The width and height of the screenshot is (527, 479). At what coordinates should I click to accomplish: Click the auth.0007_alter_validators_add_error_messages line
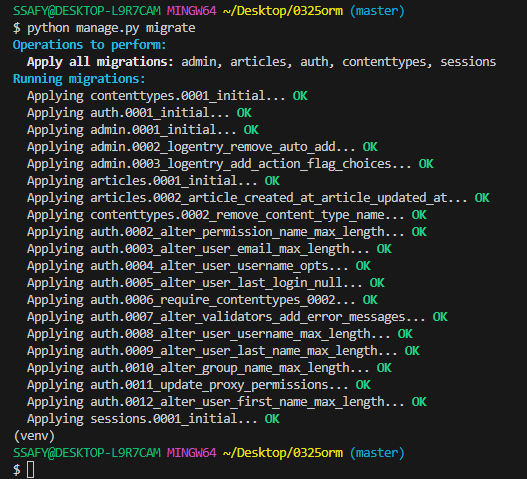237,317
